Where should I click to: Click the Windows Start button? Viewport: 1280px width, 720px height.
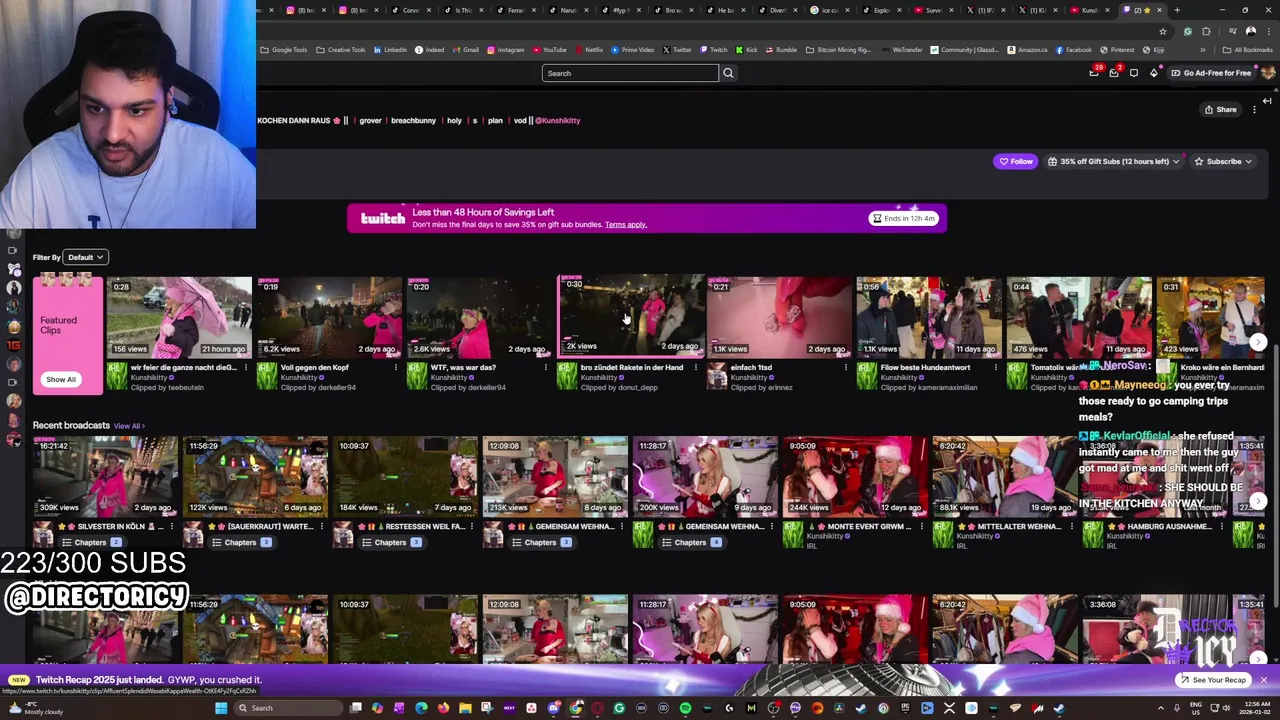pyautogui.click(x=221, y=708)
